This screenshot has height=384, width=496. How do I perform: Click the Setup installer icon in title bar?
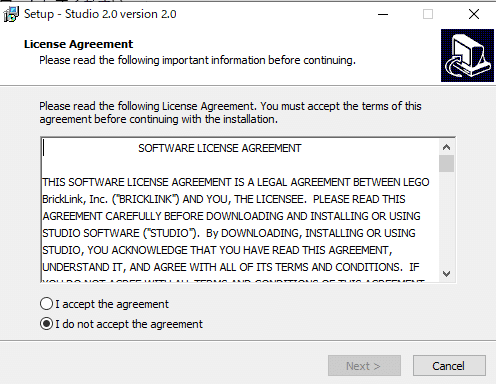pos(11,14)
